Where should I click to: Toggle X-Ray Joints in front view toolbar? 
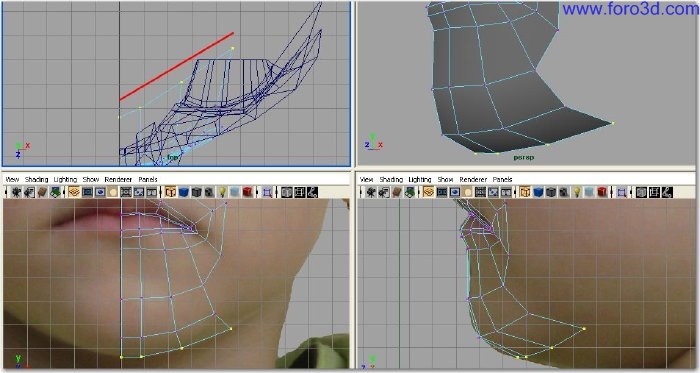coord(312,192)
